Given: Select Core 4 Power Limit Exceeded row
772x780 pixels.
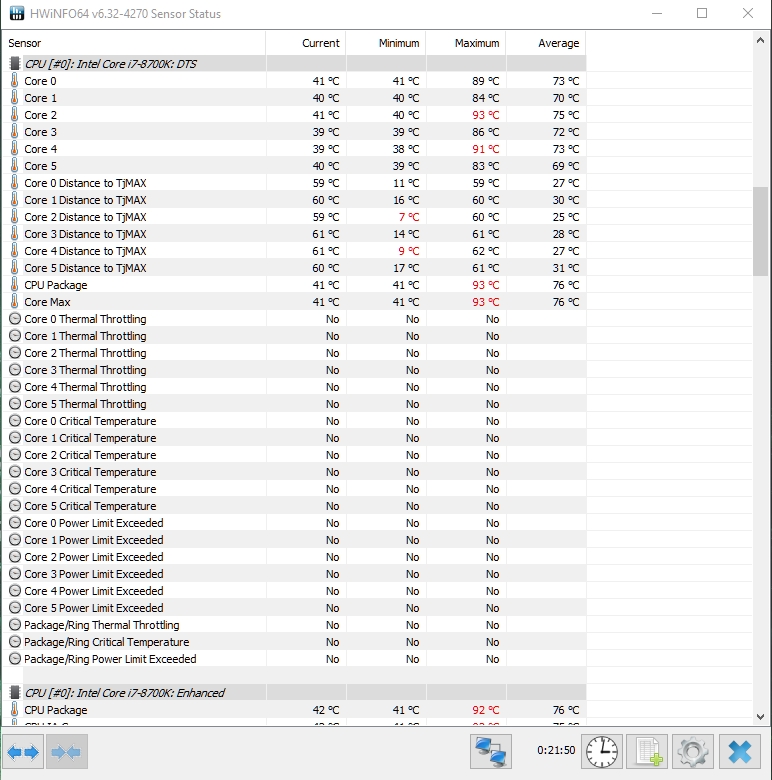Looking at the screenshot, I should tap(294, 591).
